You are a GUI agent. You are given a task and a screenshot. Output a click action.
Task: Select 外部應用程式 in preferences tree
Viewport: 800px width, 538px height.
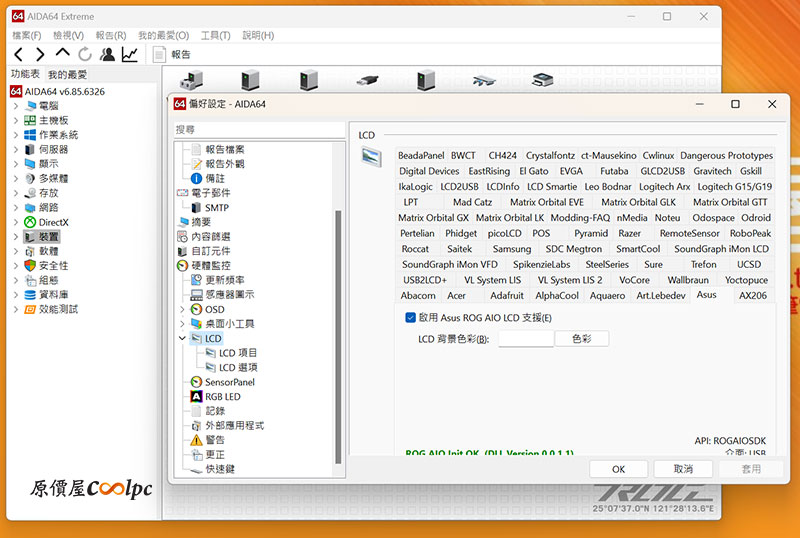(x=235, y=425)
